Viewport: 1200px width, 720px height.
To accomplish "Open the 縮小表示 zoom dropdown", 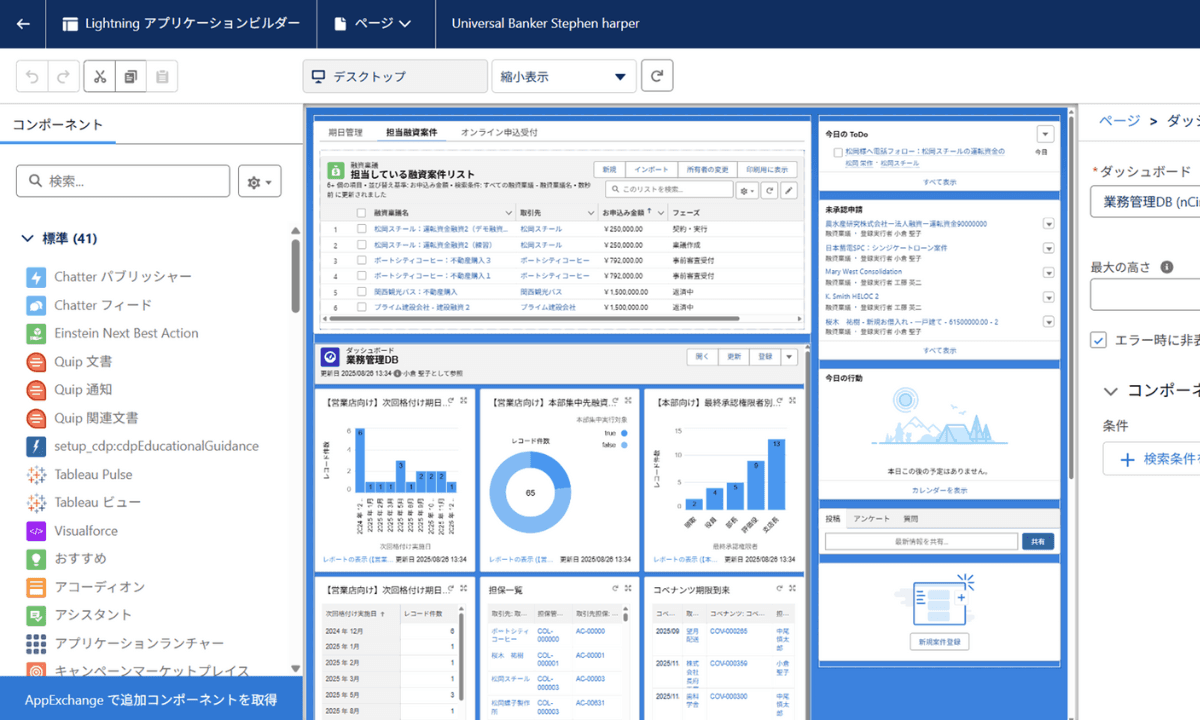I will coord(563,76).
